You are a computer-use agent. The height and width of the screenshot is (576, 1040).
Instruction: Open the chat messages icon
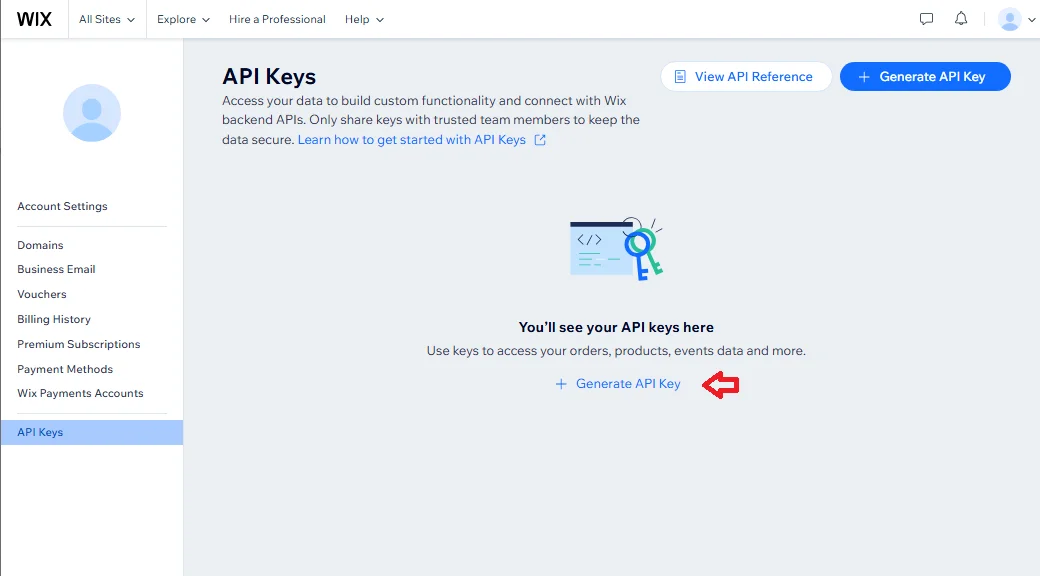926,18
